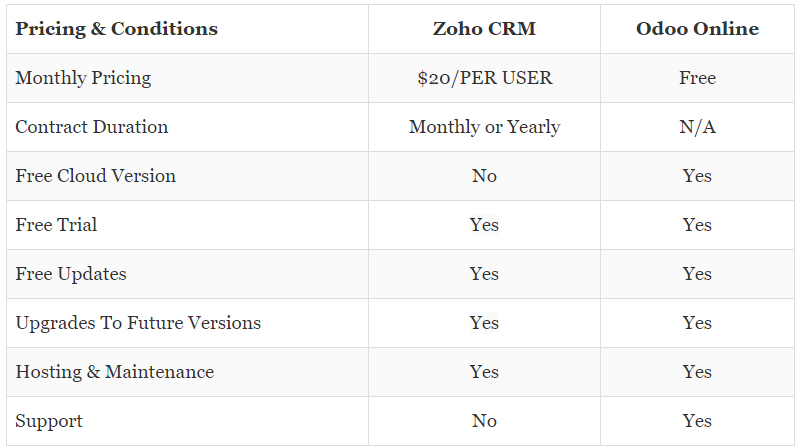
Task: Select the Monthly or Yearly cell
Action: [x=484, y=127]
